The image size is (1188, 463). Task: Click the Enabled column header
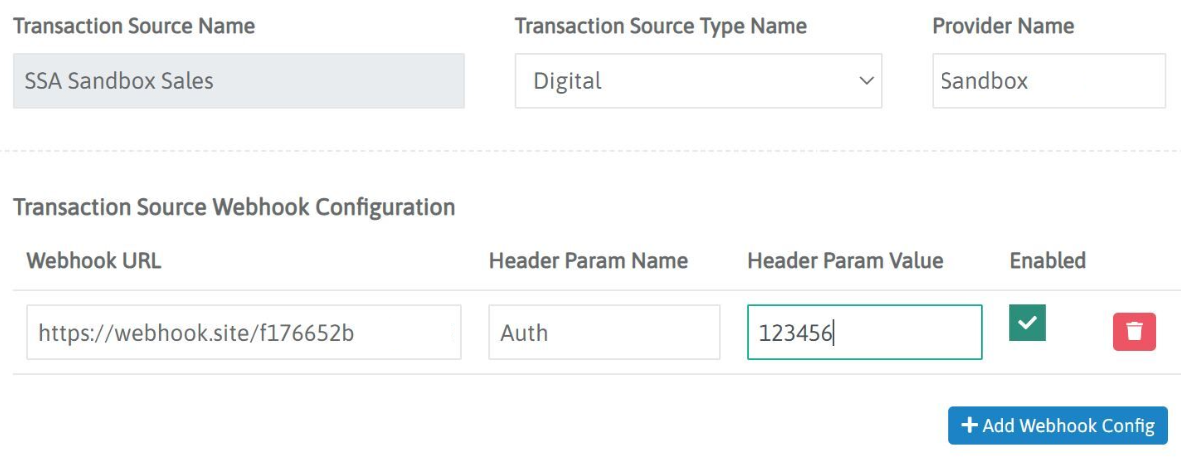(x=1047, y=261)
